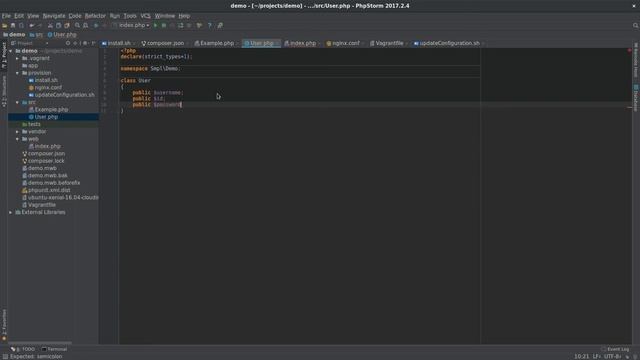Toggle the Database side tool window
This screenshot has width=640, height=360.
click(636, 98)
